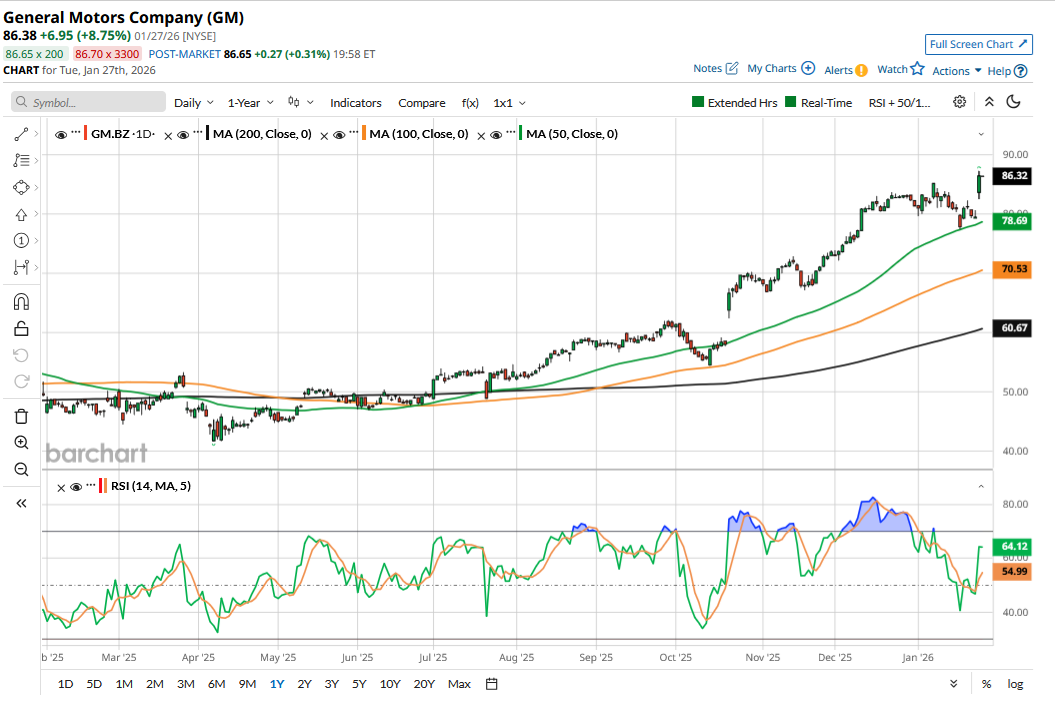Delete drawings with the trash icon

(21, 416)
